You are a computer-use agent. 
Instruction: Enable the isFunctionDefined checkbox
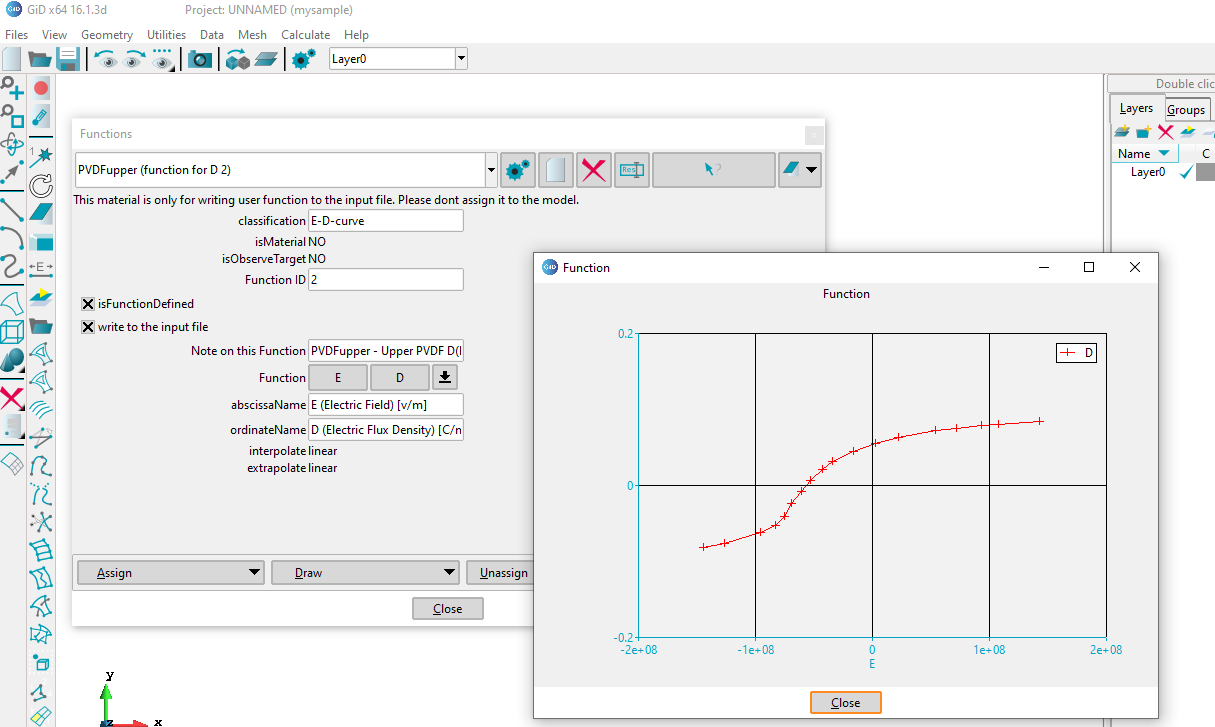pyautogui.click(x=88, y=304)
